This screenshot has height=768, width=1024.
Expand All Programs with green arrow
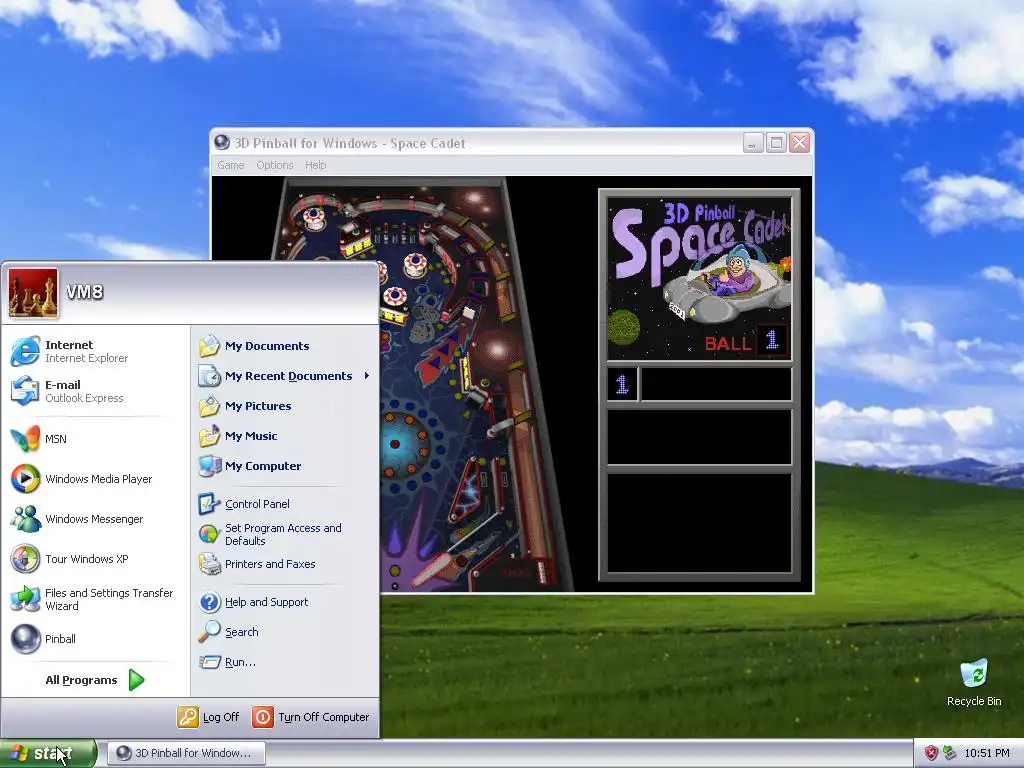95,680
